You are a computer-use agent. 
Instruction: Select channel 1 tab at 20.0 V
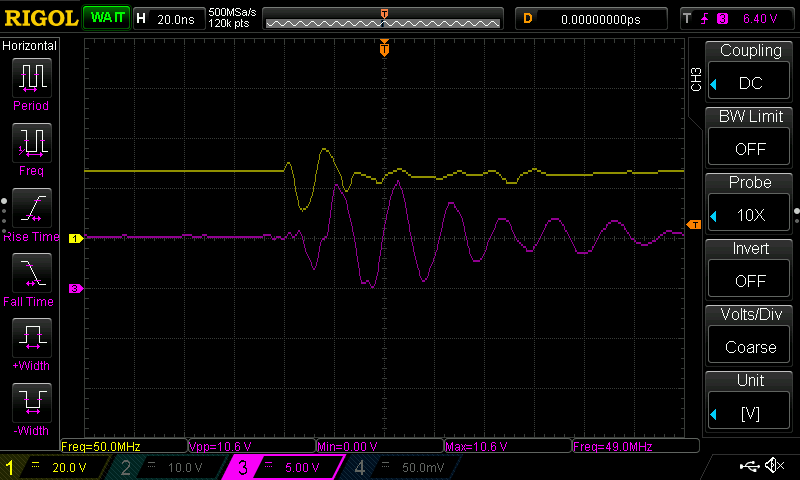(54, 467)
